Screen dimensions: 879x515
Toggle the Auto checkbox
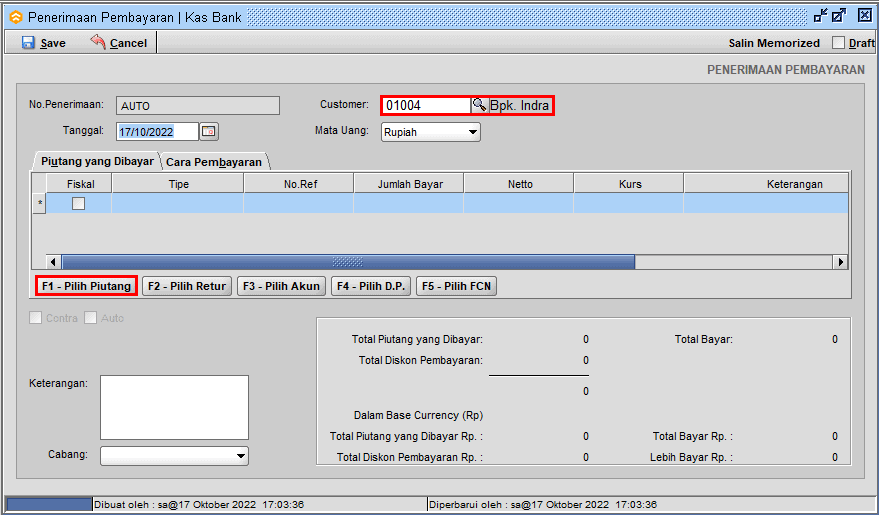point(90,318)
